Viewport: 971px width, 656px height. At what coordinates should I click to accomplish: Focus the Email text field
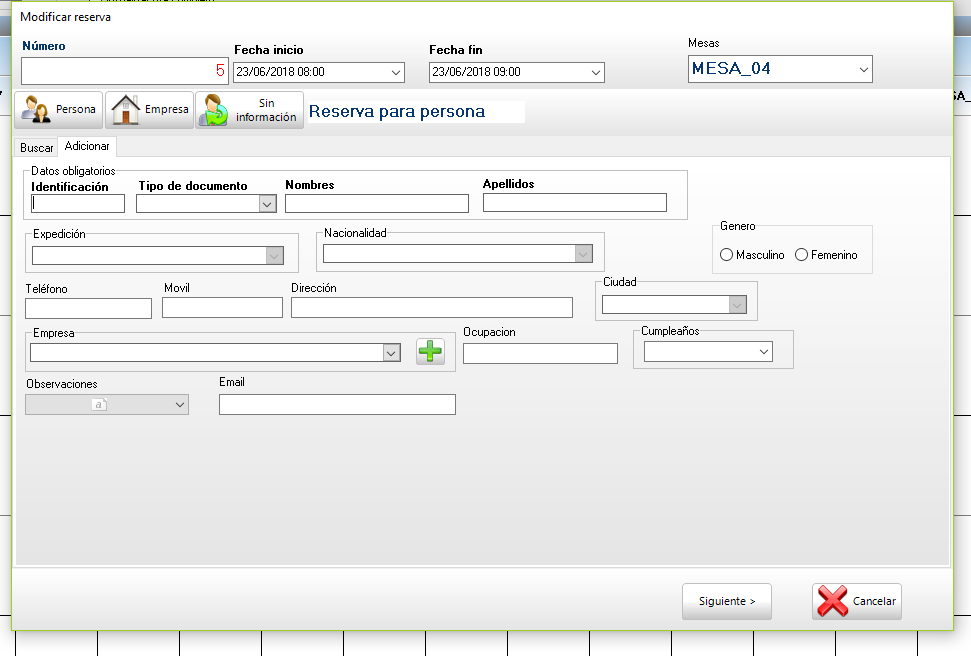pos(337,404)
